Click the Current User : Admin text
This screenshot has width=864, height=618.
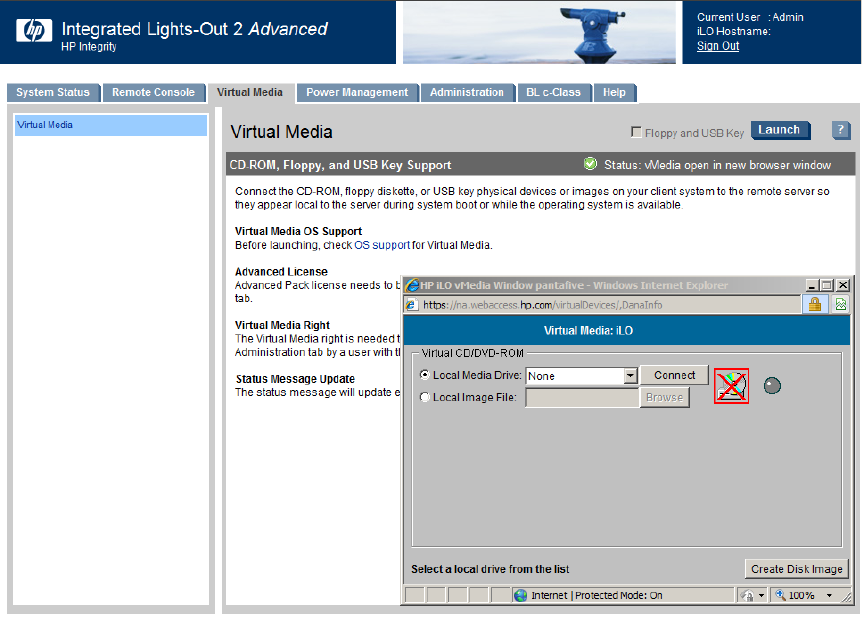coord(750,17)
